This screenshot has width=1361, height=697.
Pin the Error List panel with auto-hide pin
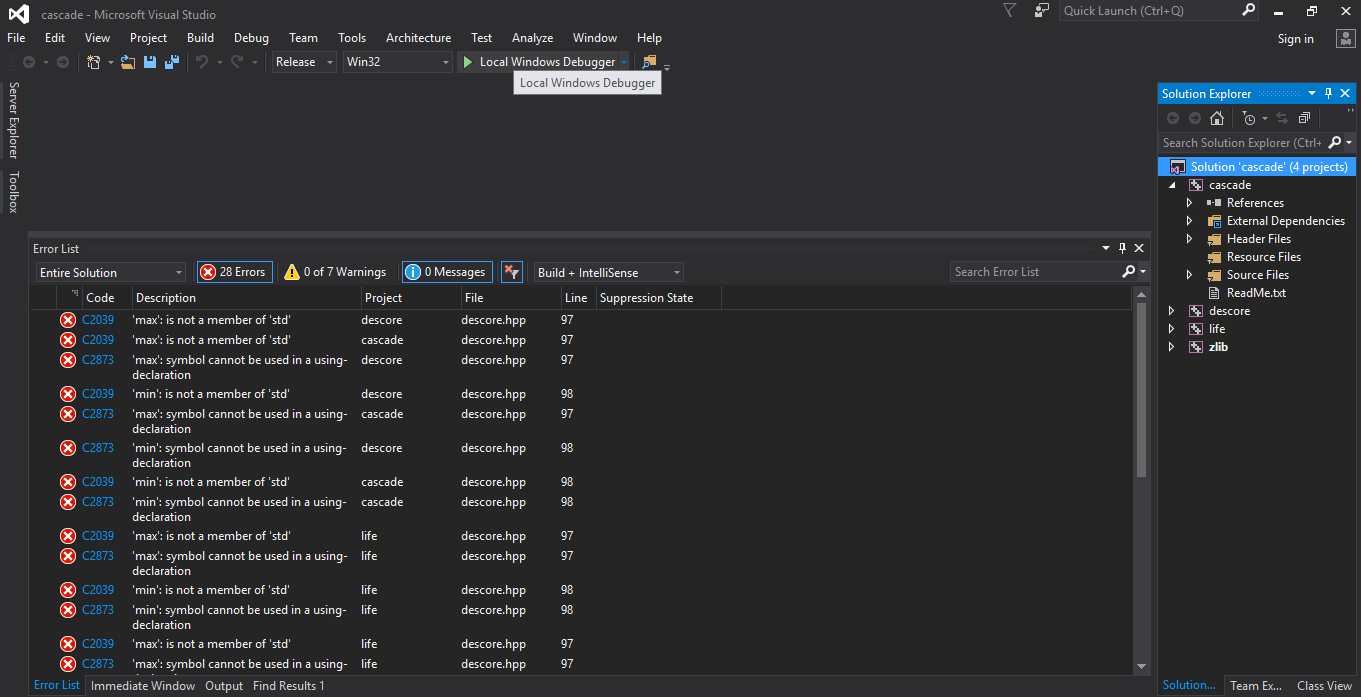(1122, 248)
